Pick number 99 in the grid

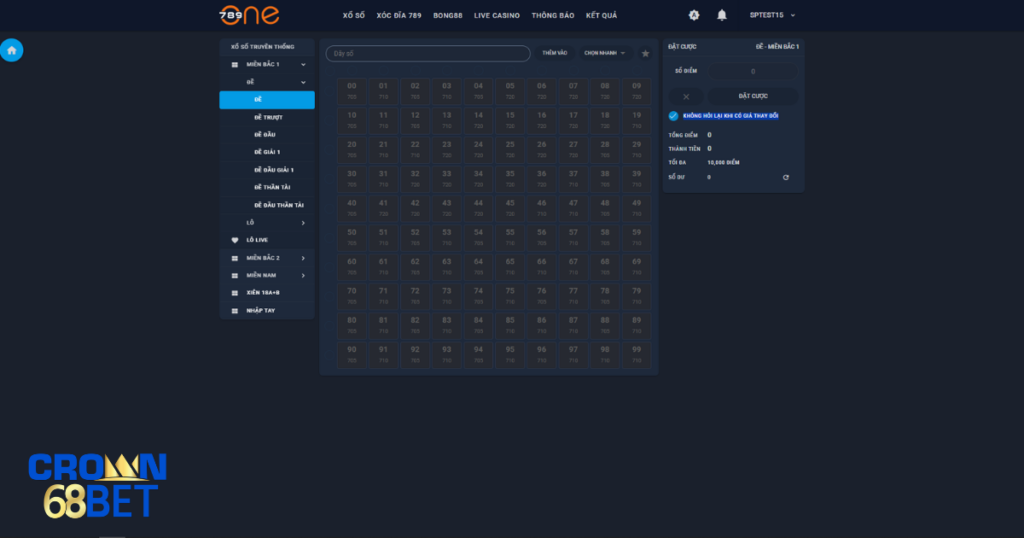(x=637, y=355)
